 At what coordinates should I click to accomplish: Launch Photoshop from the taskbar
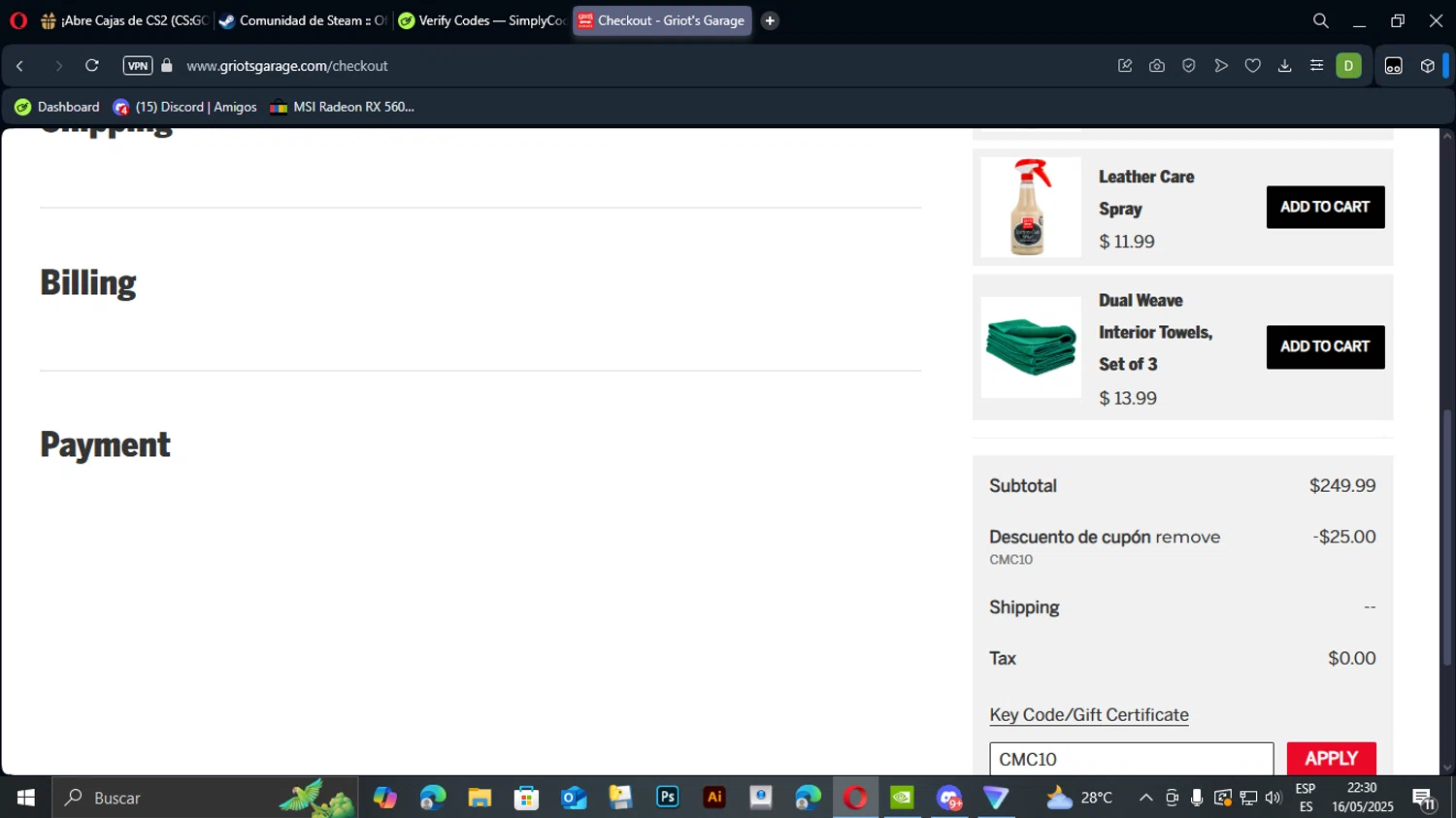pos(668,798)
